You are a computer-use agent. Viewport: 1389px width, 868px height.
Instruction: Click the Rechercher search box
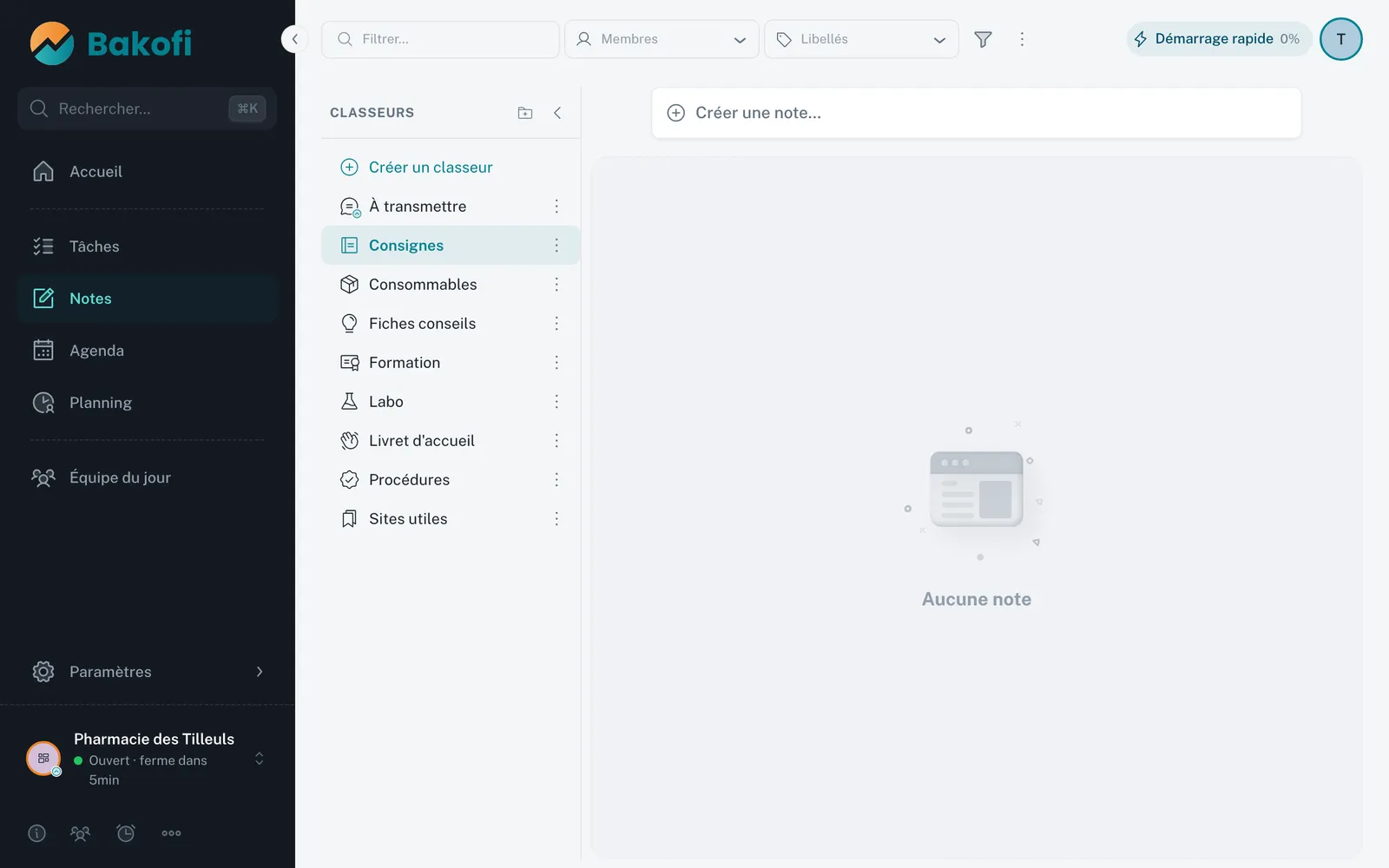coord(148,108)
